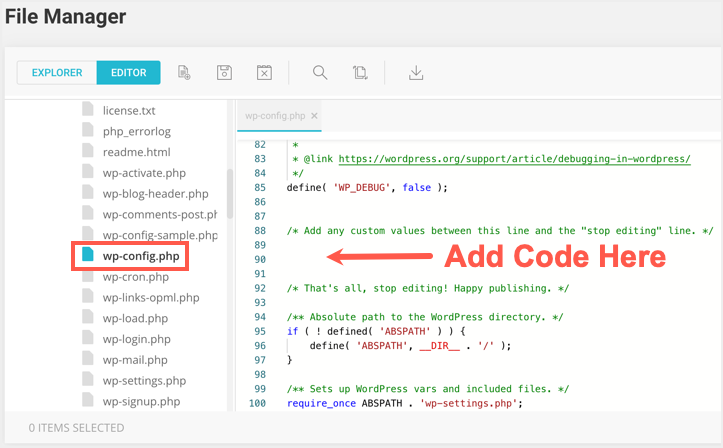Viewport: 723px width, 448px height.
Task: Open the debugging-in-wordpress link
Action: pyautogui.click(x=515, y=159)
